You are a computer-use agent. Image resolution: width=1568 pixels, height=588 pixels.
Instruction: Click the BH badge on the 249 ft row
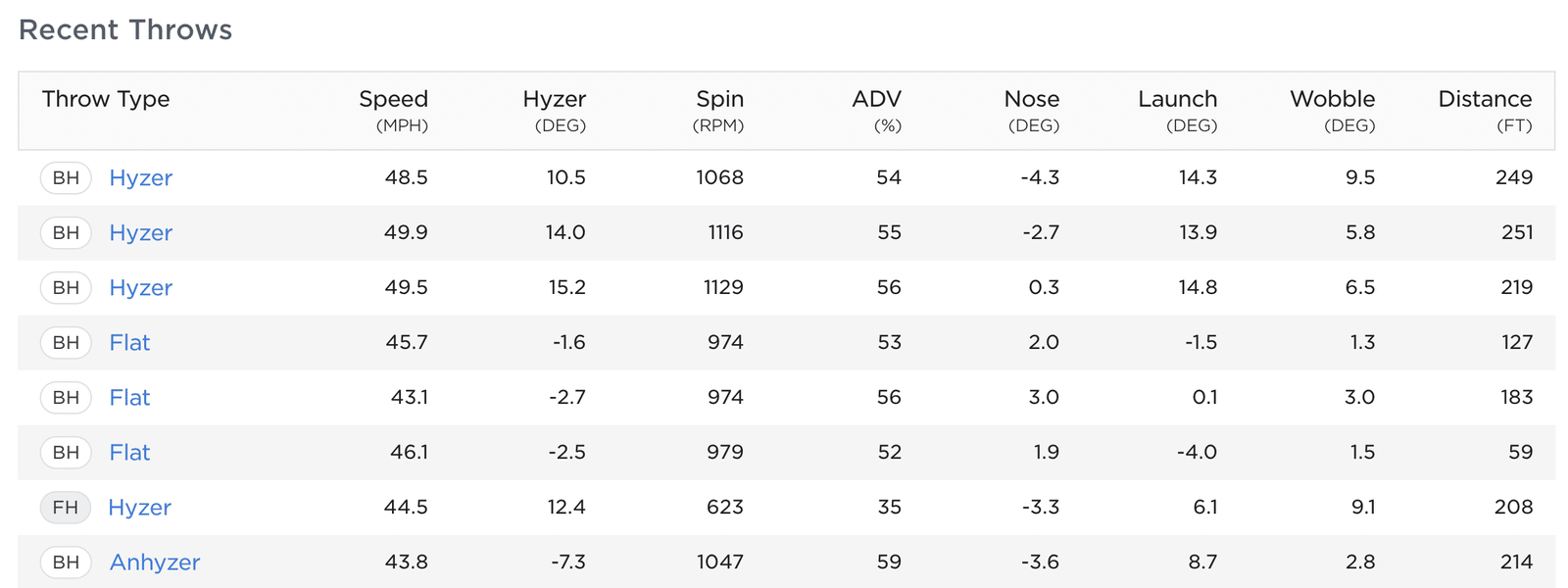point(66,177)
